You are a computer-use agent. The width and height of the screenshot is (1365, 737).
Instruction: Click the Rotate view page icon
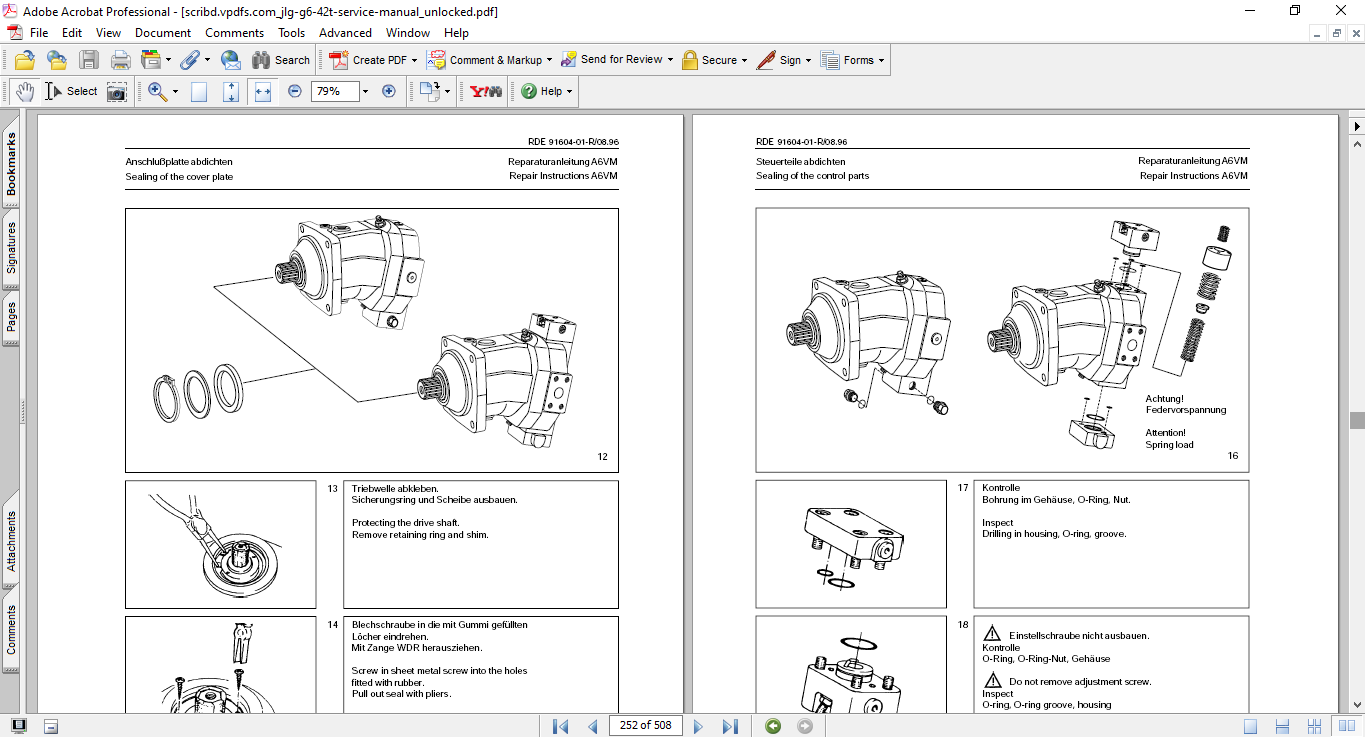428,91
